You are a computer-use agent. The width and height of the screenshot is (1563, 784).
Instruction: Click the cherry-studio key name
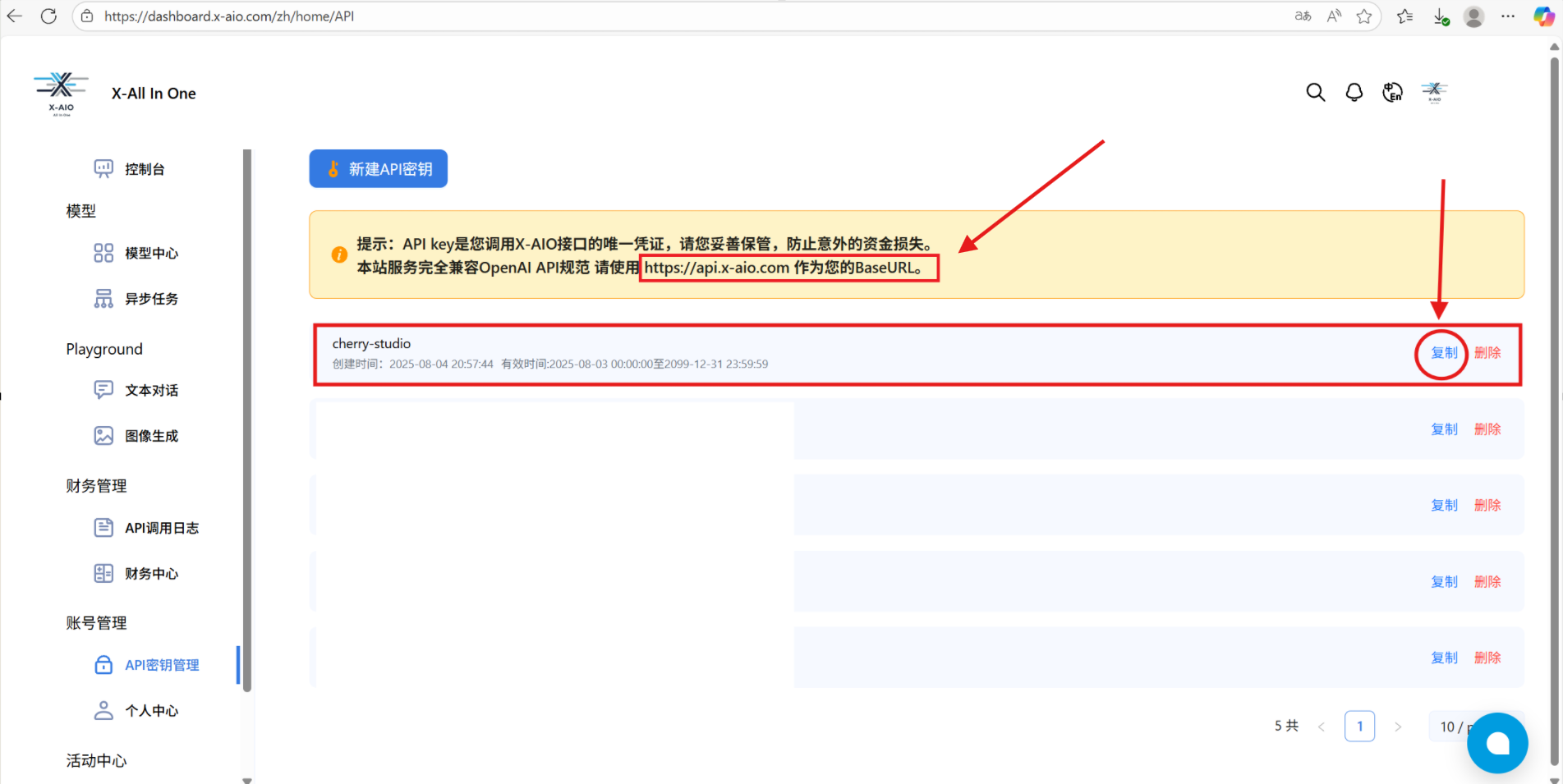tap(371, 344)
